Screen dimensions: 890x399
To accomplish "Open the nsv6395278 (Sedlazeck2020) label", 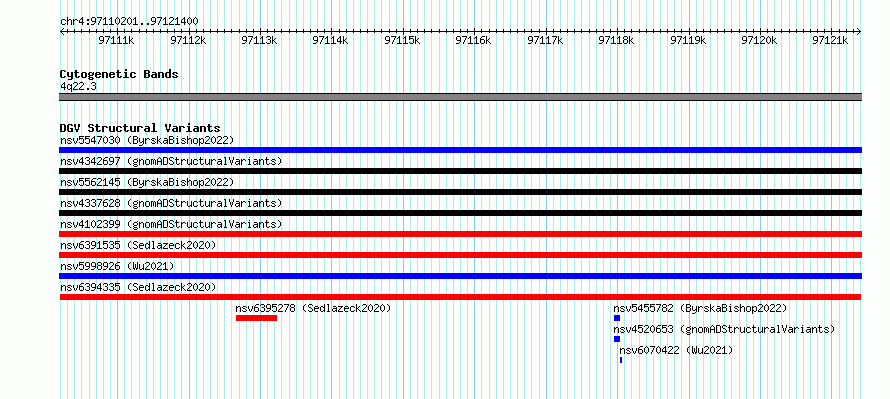I will click(313, 308).
